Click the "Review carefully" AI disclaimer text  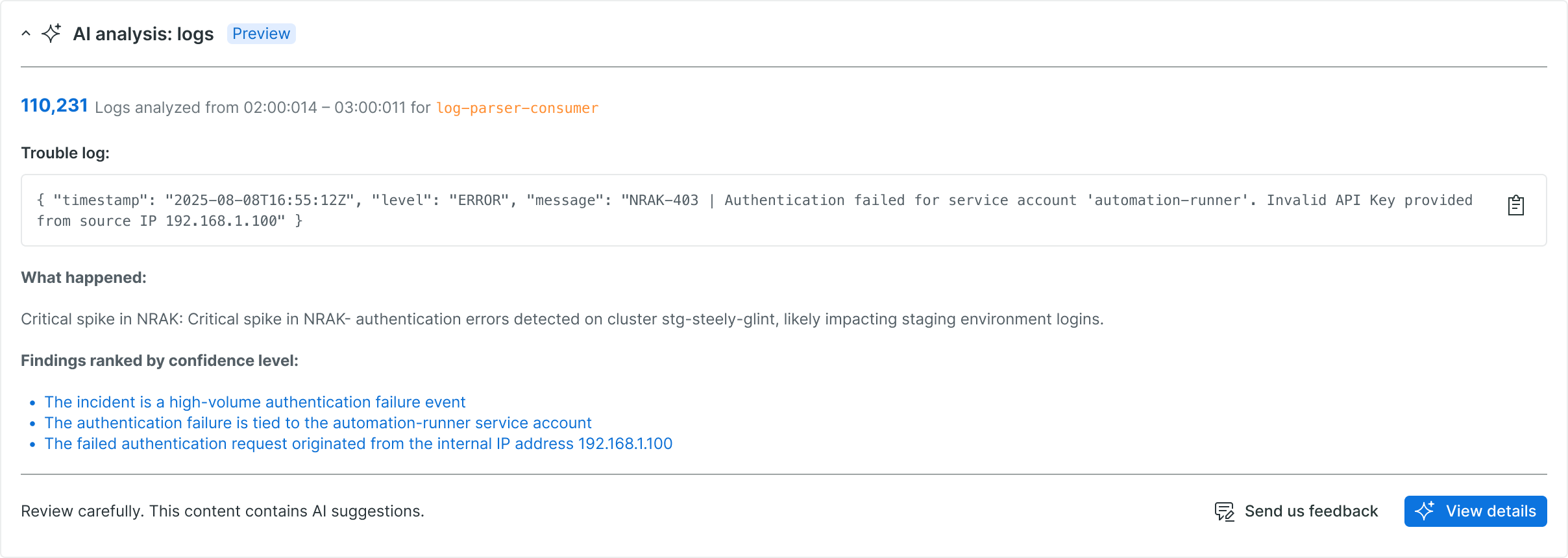[223, 511]
